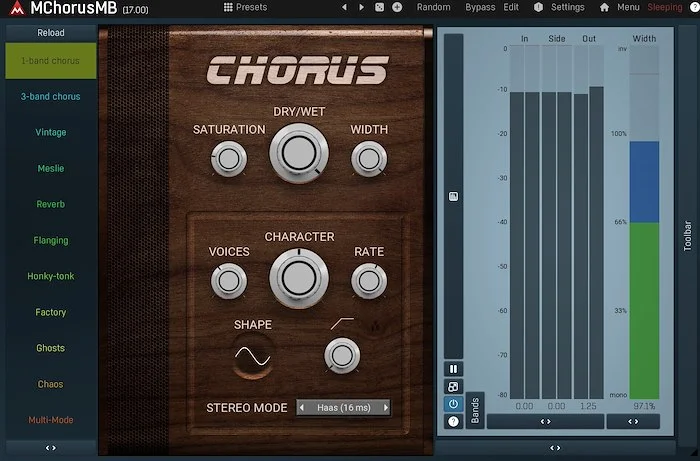Load the previous preset arrow
700x461 pixels.
point(344,7)
